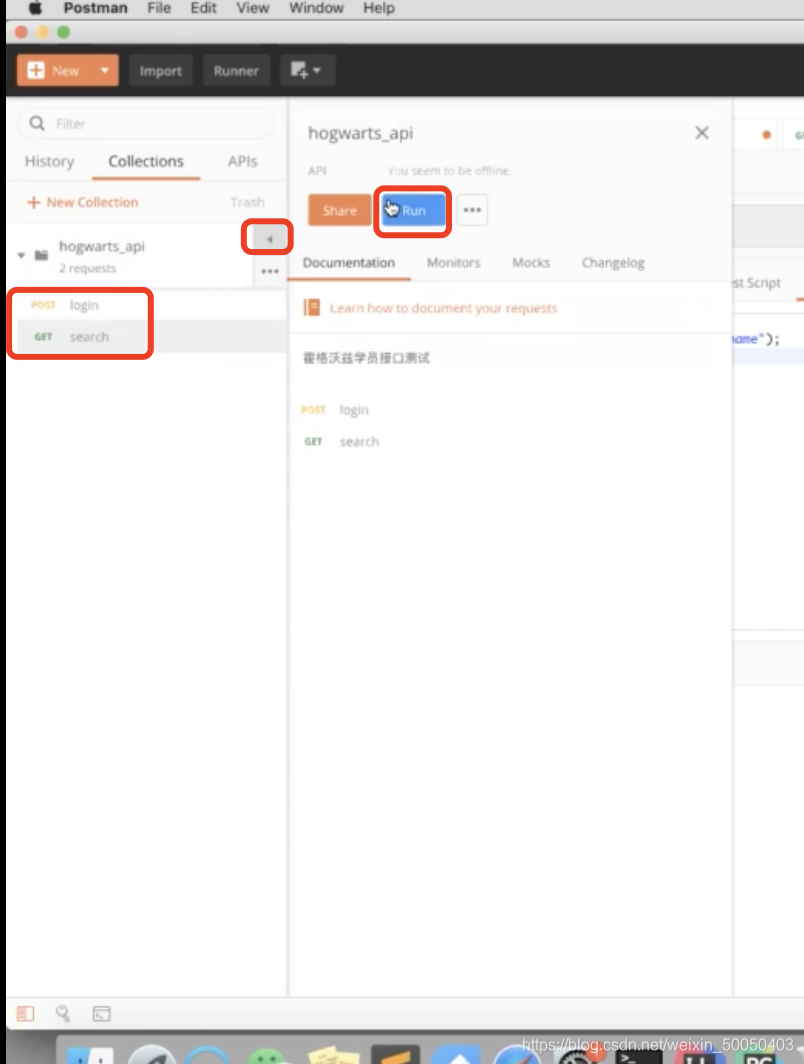Image resolution: width=804 pixels, height=1064 pixels.
Task: Switch to the Mocks tab
Action: point(531,263)
